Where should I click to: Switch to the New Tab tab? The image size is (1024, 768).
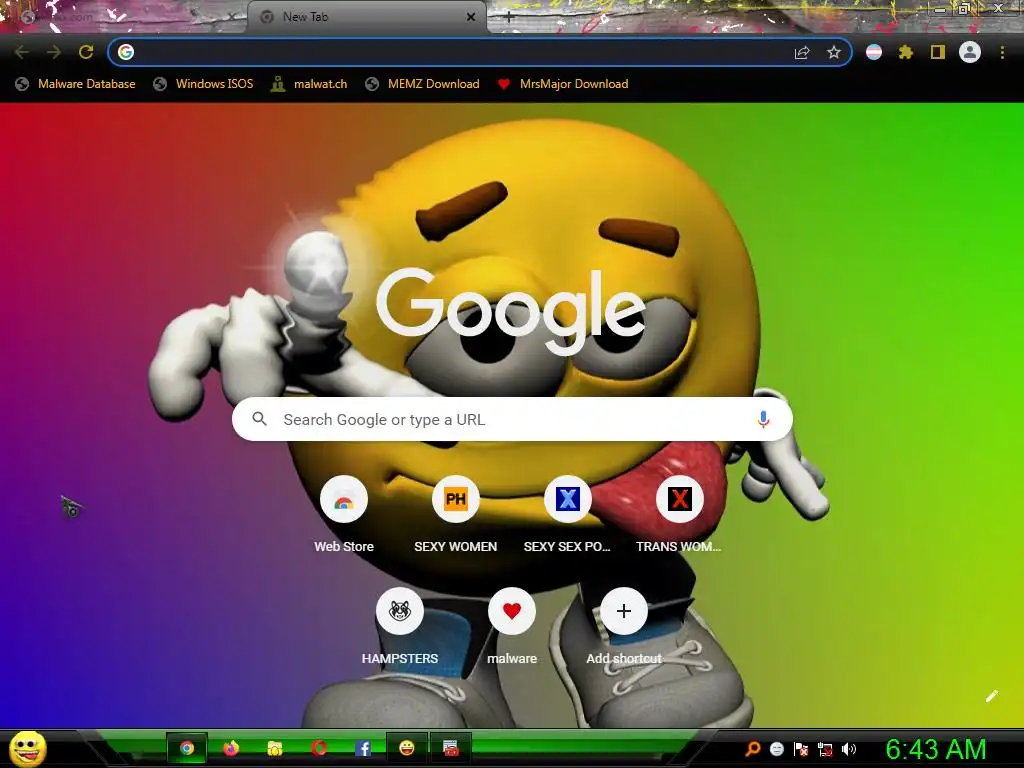(366, 17)
